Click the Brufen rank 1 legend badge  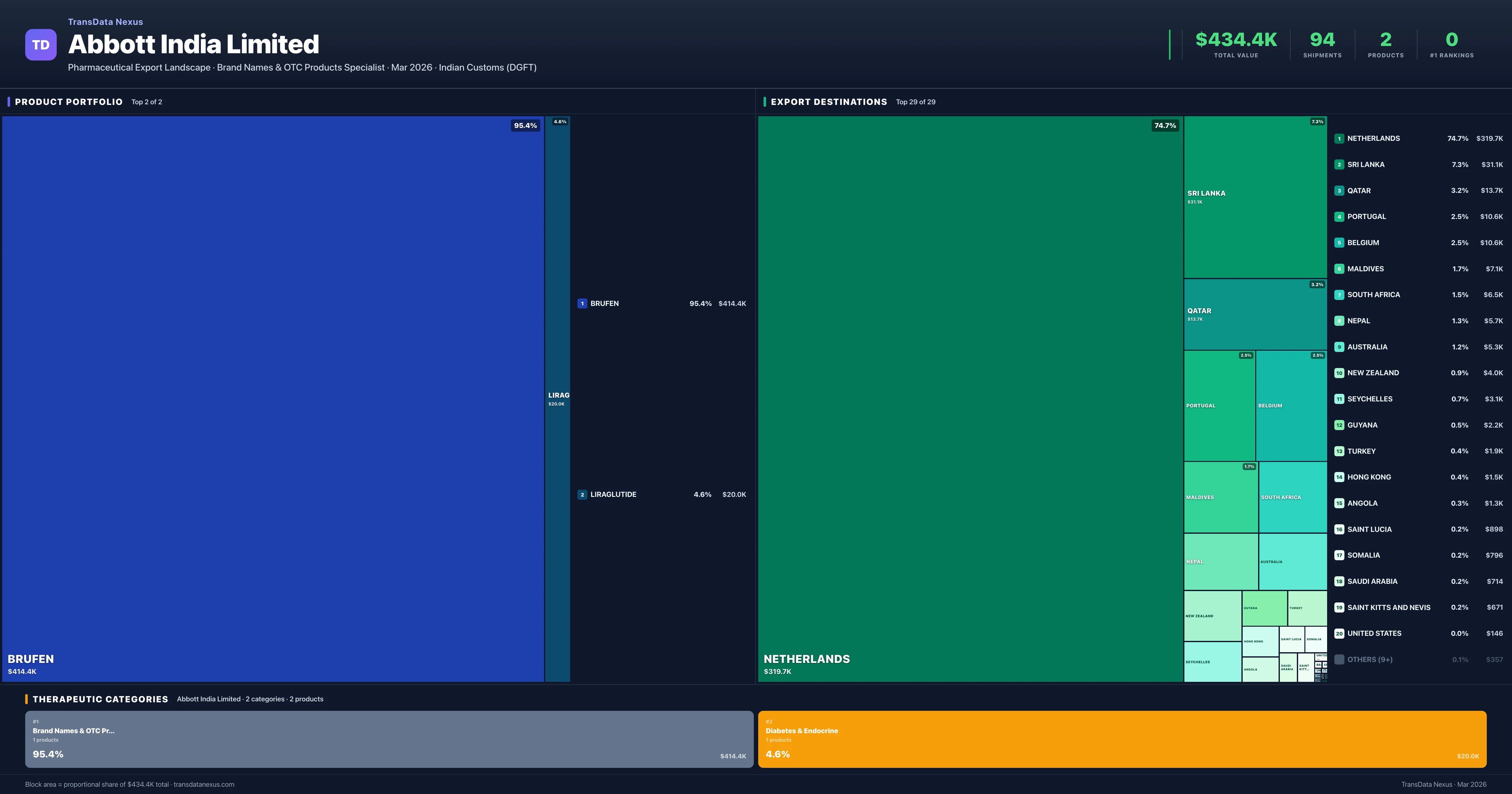pyautogui.click(x=582, y=304)
